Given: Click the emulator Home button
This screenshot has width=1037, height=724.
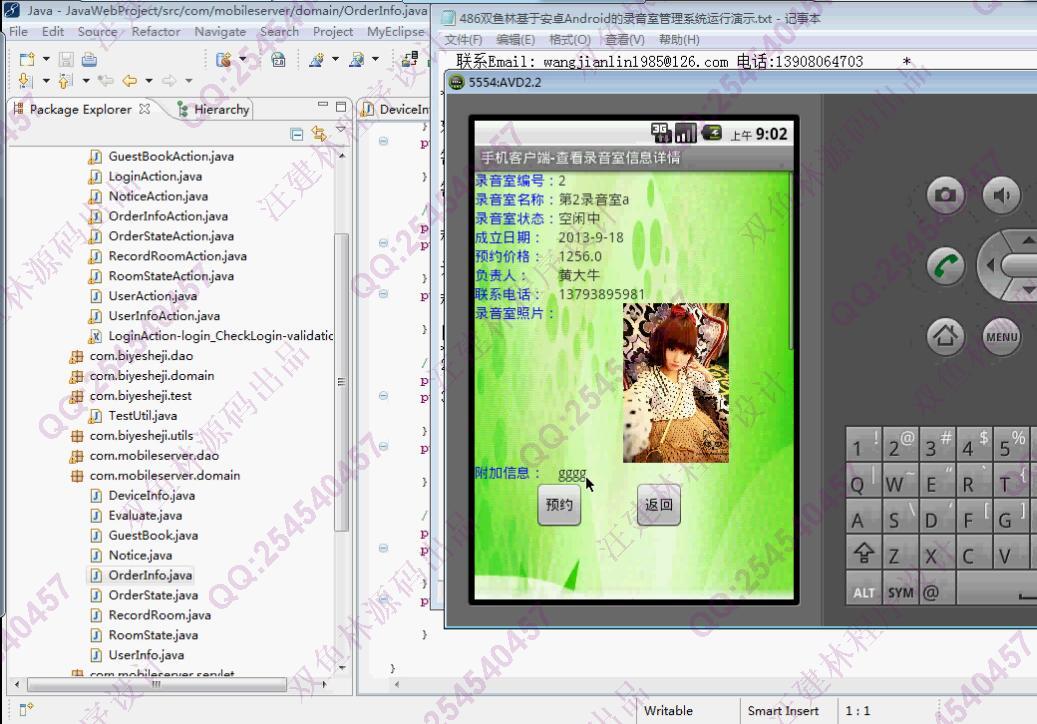Looking at the screenshot, I should pyautogui.click(x=945, y=336).
